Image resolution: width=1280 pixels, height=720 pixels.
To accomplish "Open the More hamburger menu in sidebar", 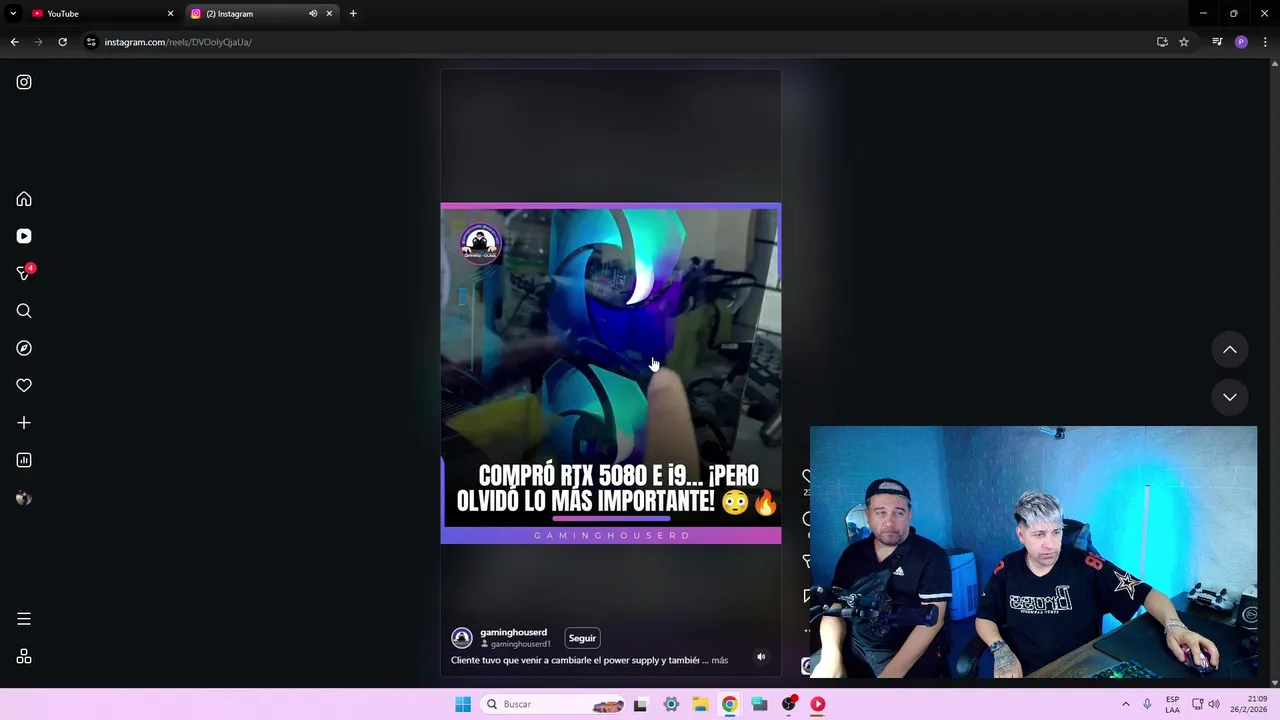I will pos(24,619).
